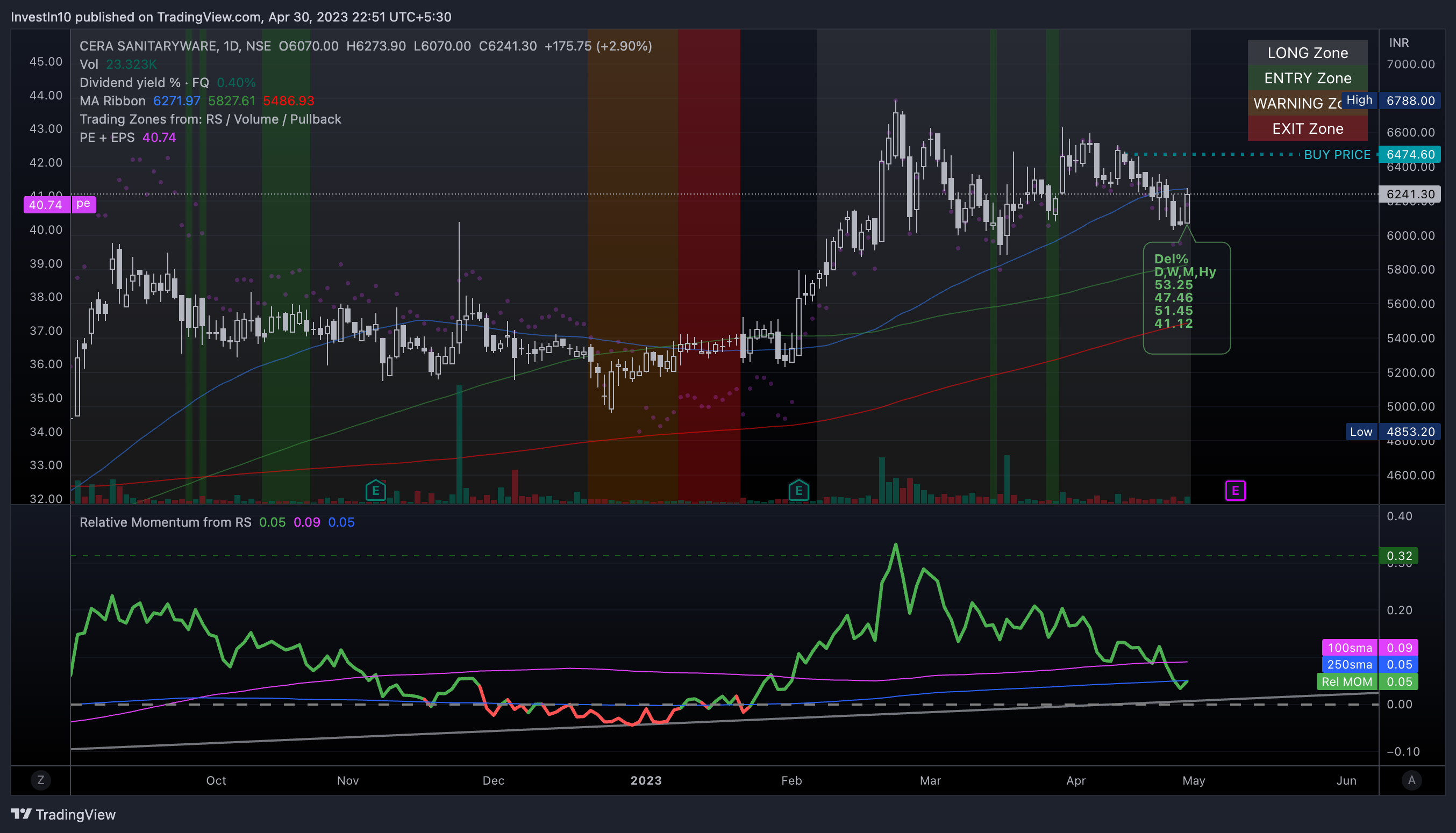Click the current price 6241.30 label
The image size is (1456, 833).
click(1410, 194)
